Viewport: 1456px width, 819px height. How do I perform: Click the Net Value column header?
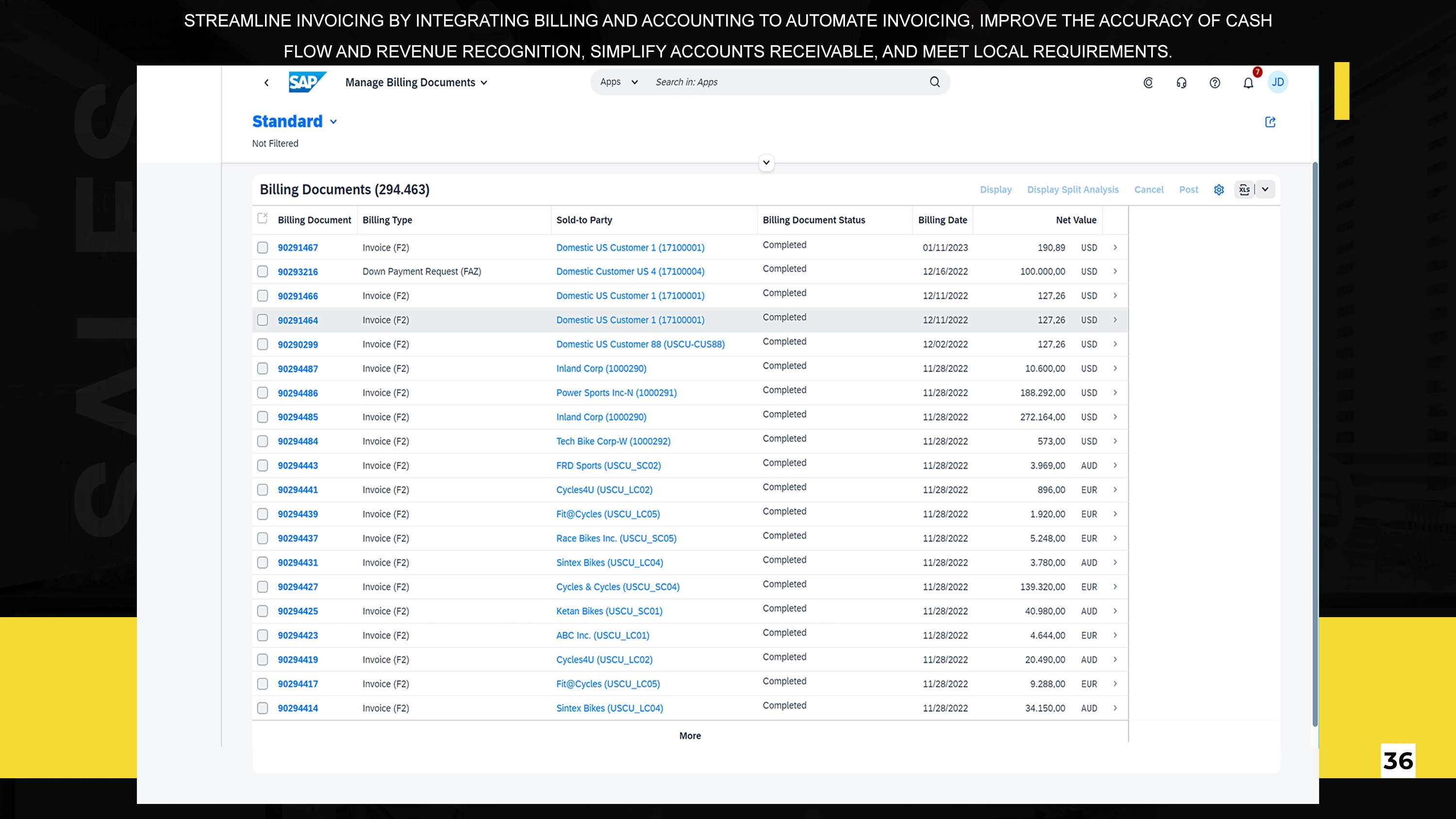click(x=1075, y=220)
